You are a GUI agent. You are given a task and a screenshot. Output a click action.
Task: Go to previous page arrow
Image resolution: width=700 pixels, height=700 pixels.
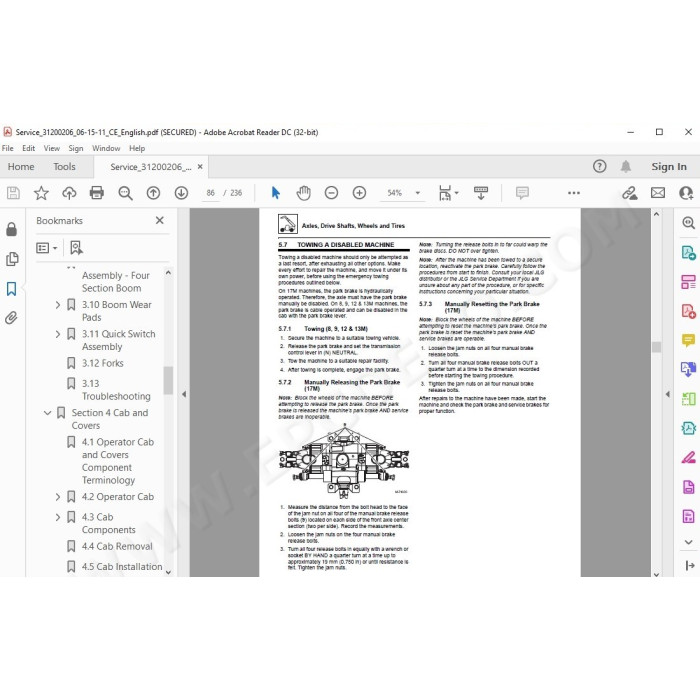(x=153, y=193)
